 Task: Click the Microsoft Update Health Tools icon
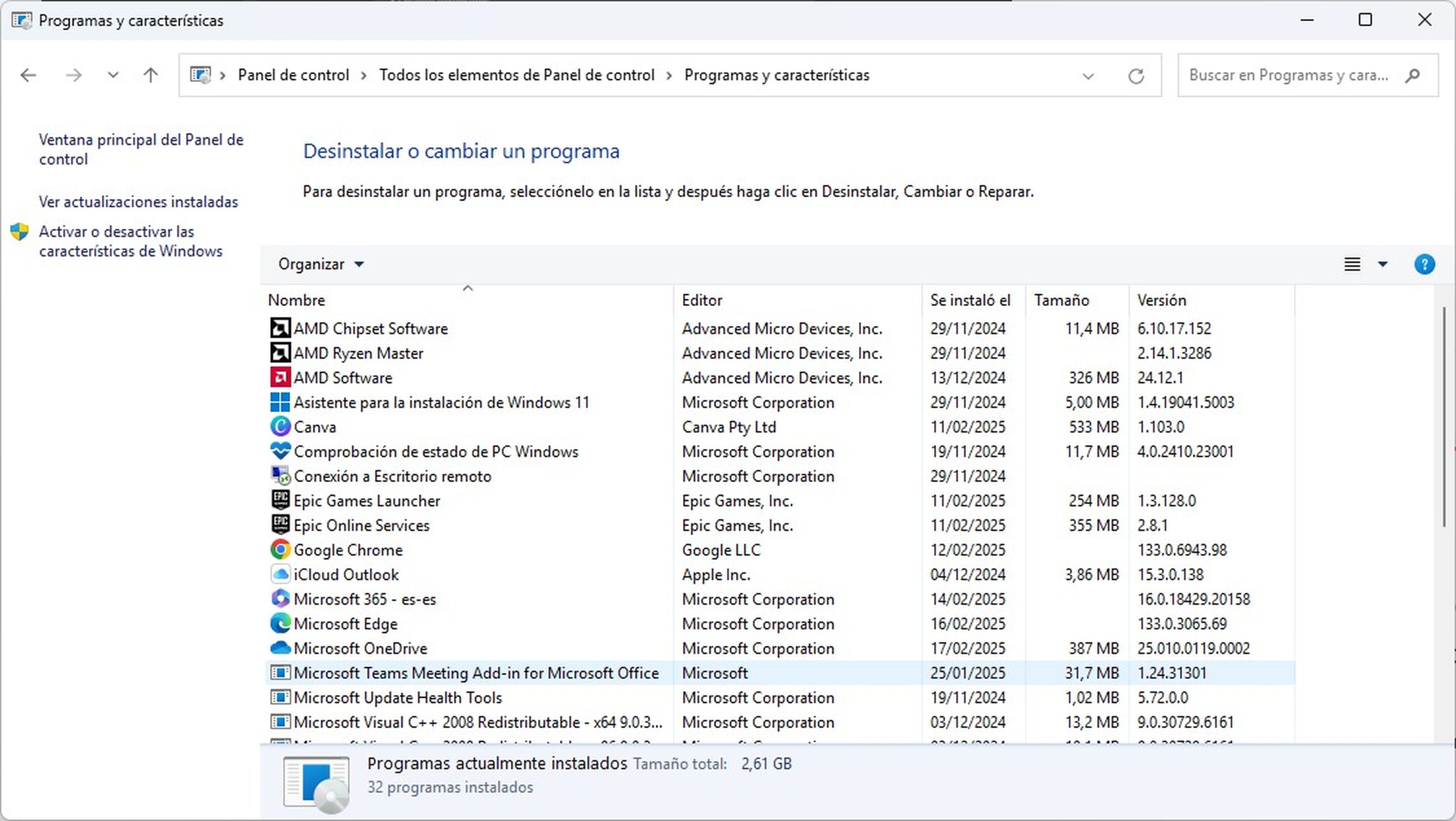pos(280,697)
